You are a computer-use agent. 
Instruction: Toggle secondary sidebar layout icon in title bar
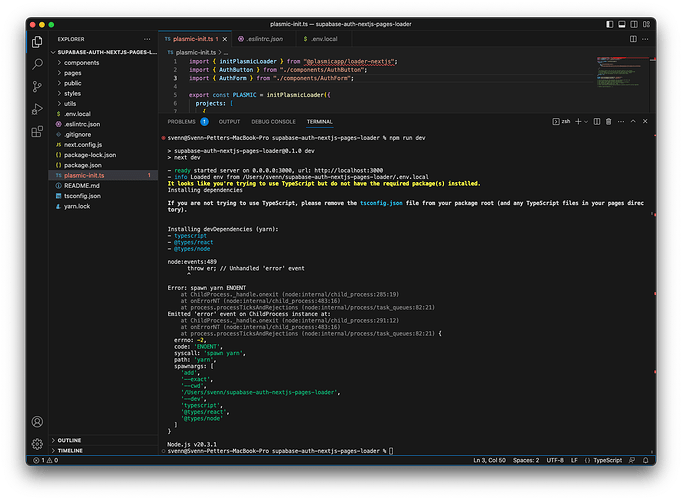pyautogui.click(x=634, y=24)
